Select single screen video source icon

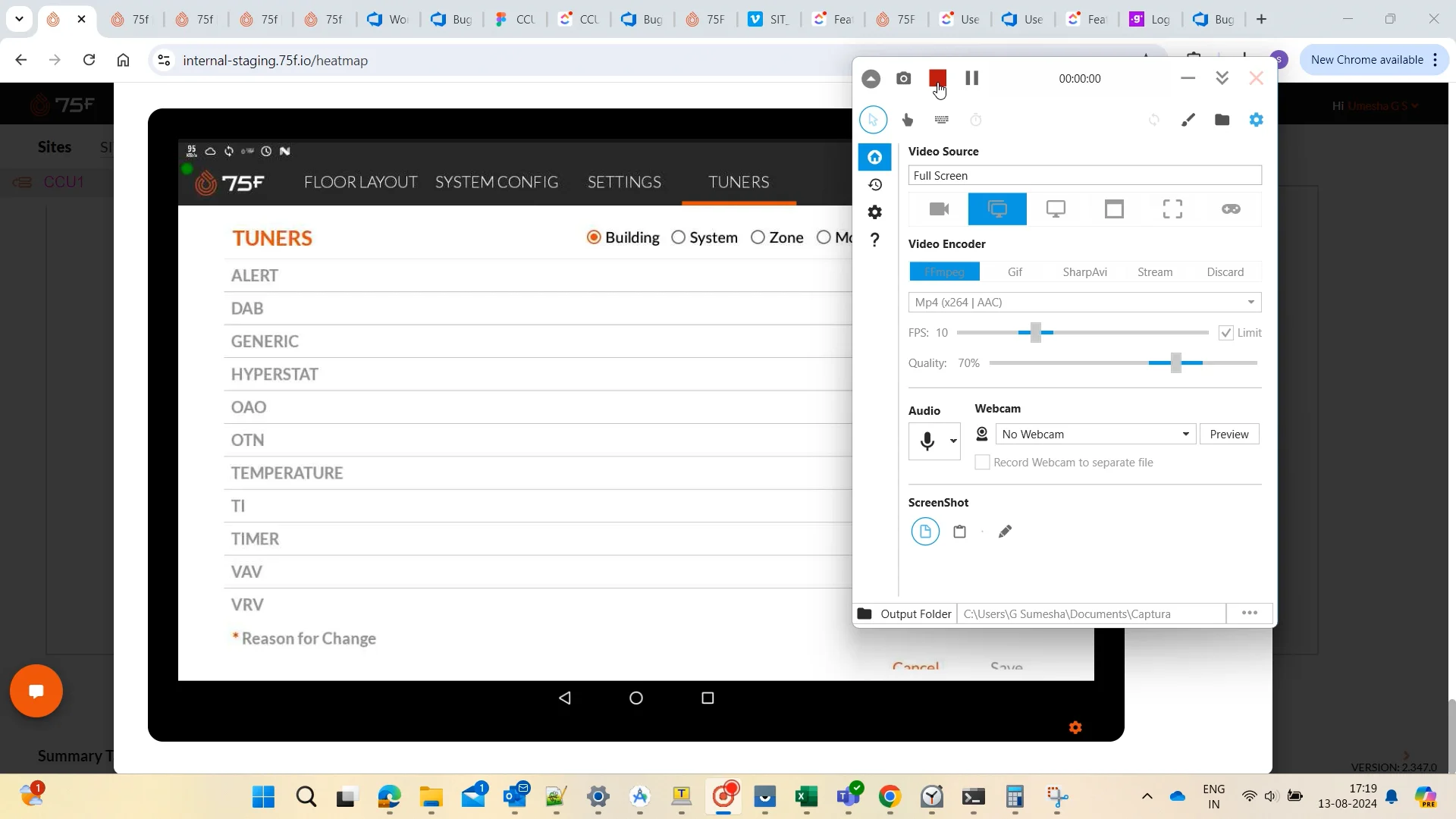[1056, 209]
